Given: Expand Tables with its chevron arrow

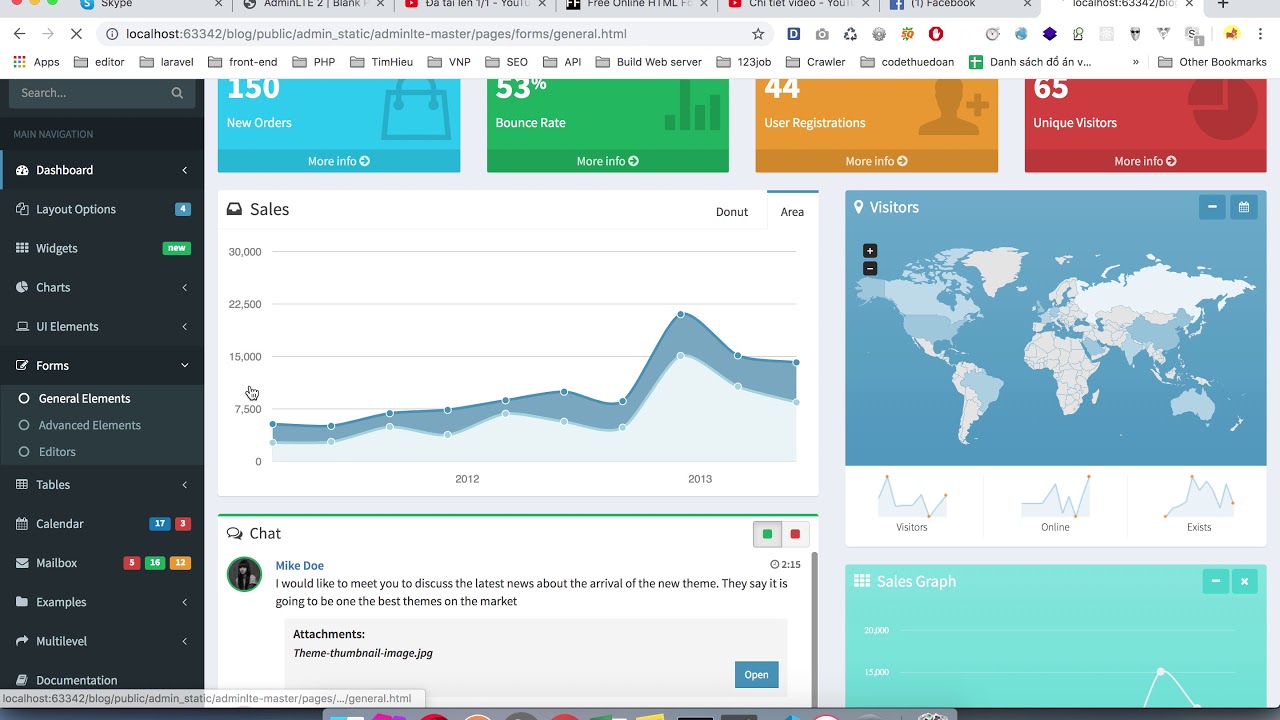Looking at the screenshot, I should 184,485.
